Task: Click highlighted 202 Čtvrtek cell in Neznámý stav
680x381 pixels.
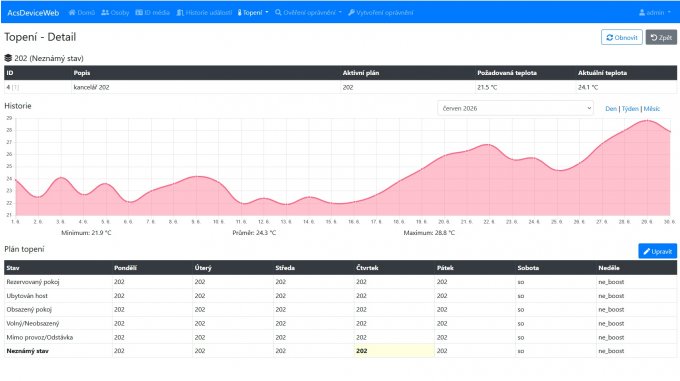Action: pyautogui.click(x=394, y=351)
